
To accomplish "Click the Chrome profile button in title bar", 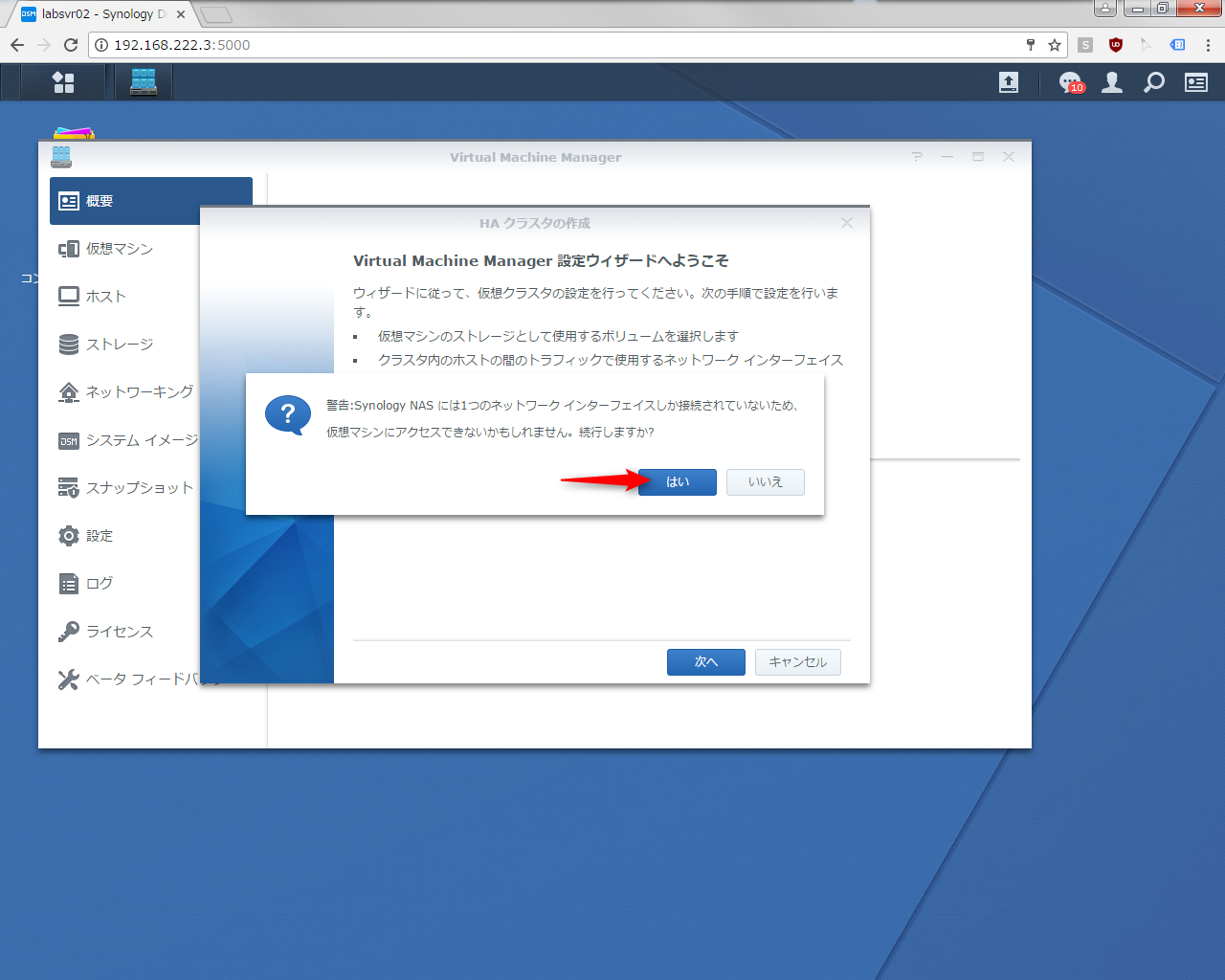I will [x=1105, y=9].
